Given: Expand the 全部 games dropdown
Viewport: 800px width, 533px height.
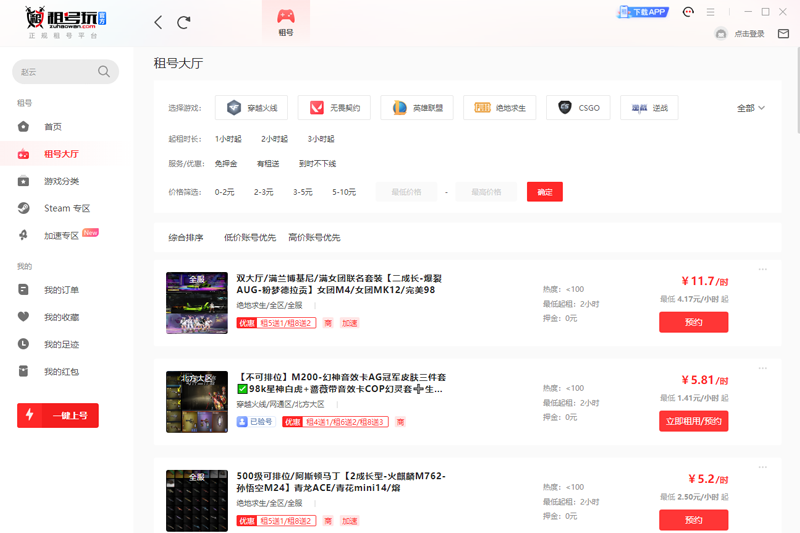Looking at the screenshot, I should coord(751,108).
